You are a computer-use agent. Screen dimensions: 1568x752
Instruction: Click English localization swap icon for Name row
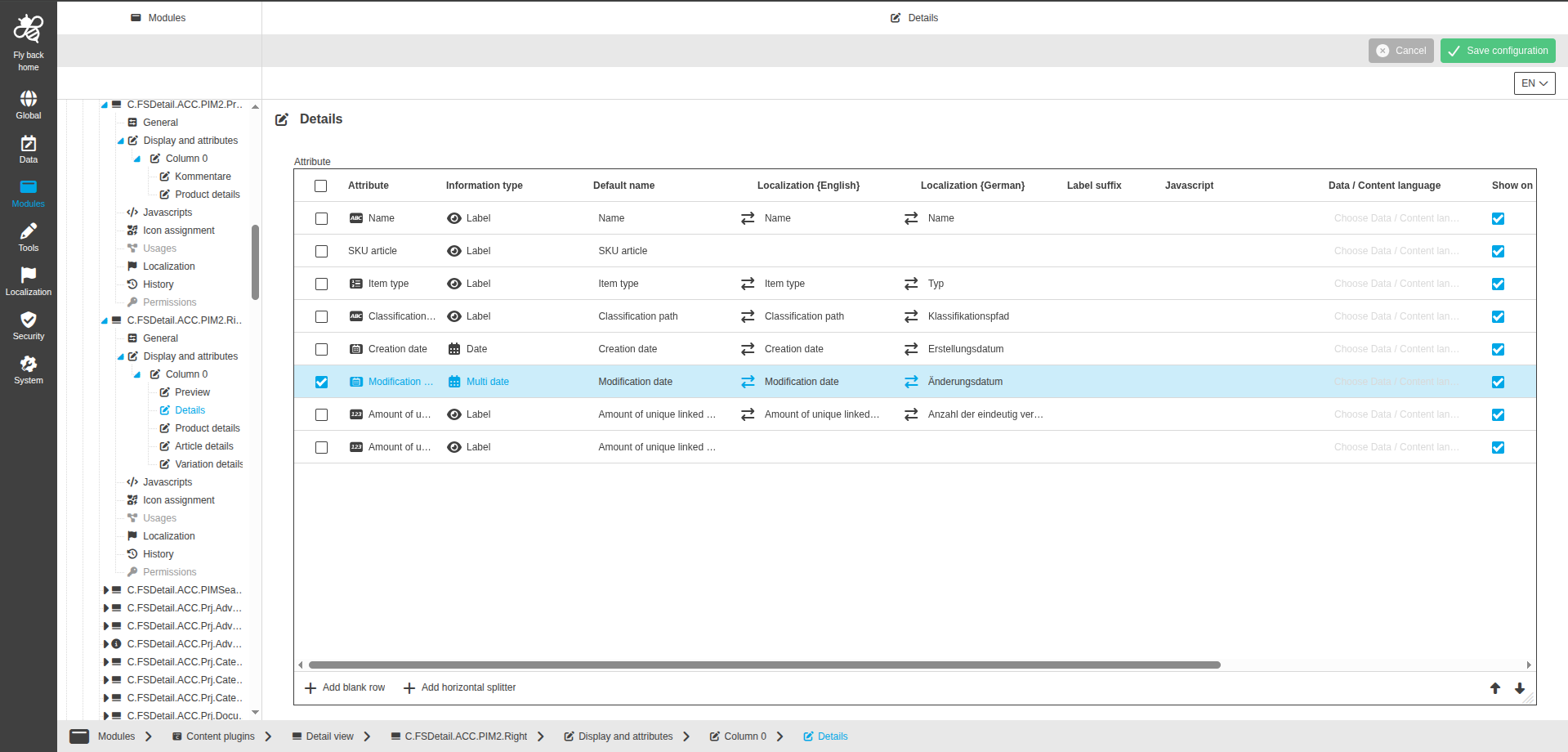[x=748, y=218]
